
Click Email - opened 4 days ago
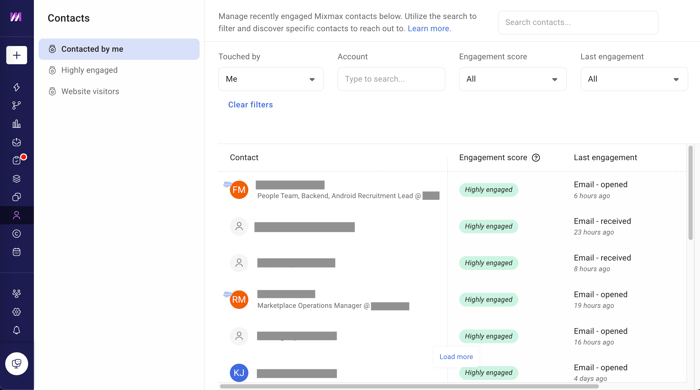coord(600,373)
